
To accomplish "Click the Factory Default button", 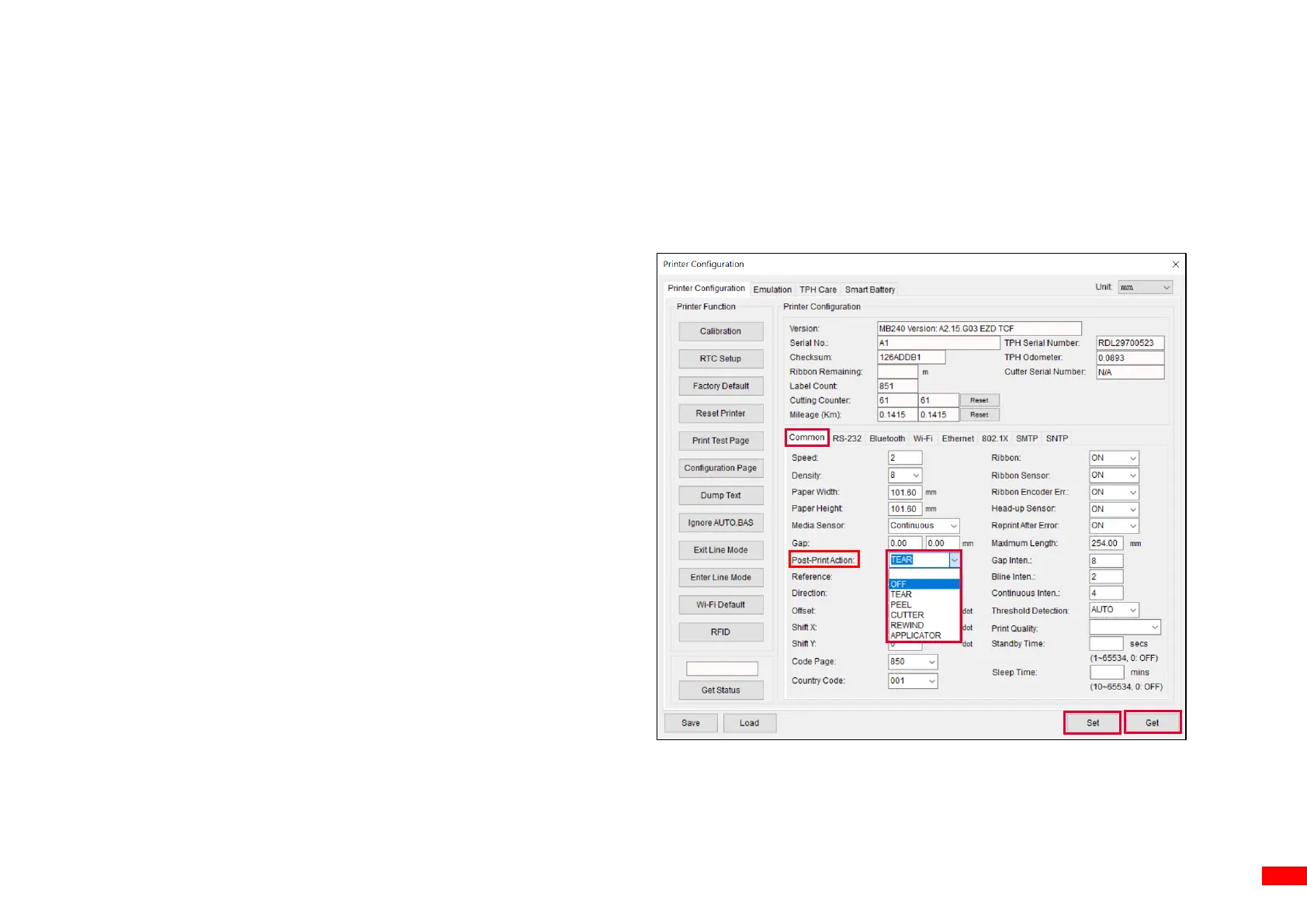I will (720, 386).
